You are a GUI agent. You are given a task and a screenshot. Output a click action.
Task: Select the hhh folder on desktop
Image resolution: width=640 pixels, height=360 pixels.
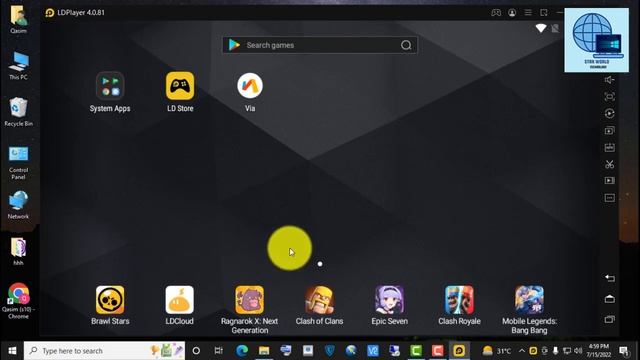[x=18, y=251]
